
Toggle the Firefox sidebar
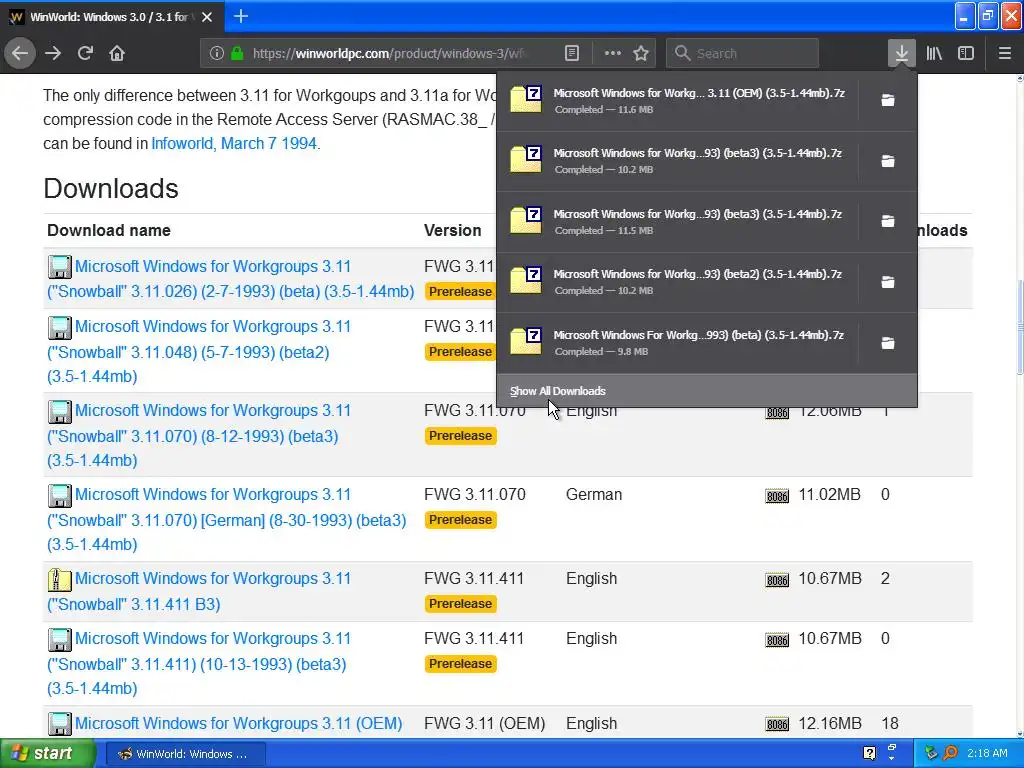[966, 53]
